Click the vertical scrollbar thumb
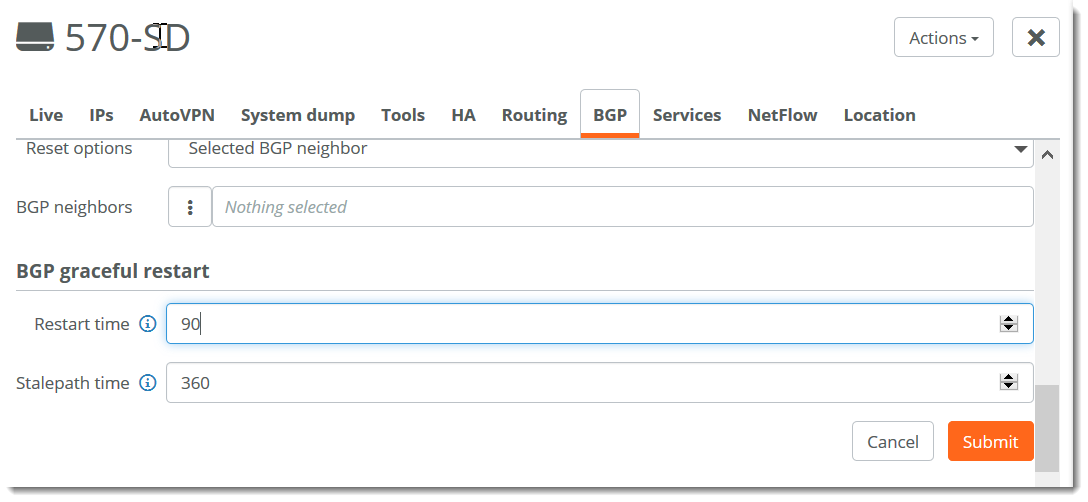 tap(1046, 427)
